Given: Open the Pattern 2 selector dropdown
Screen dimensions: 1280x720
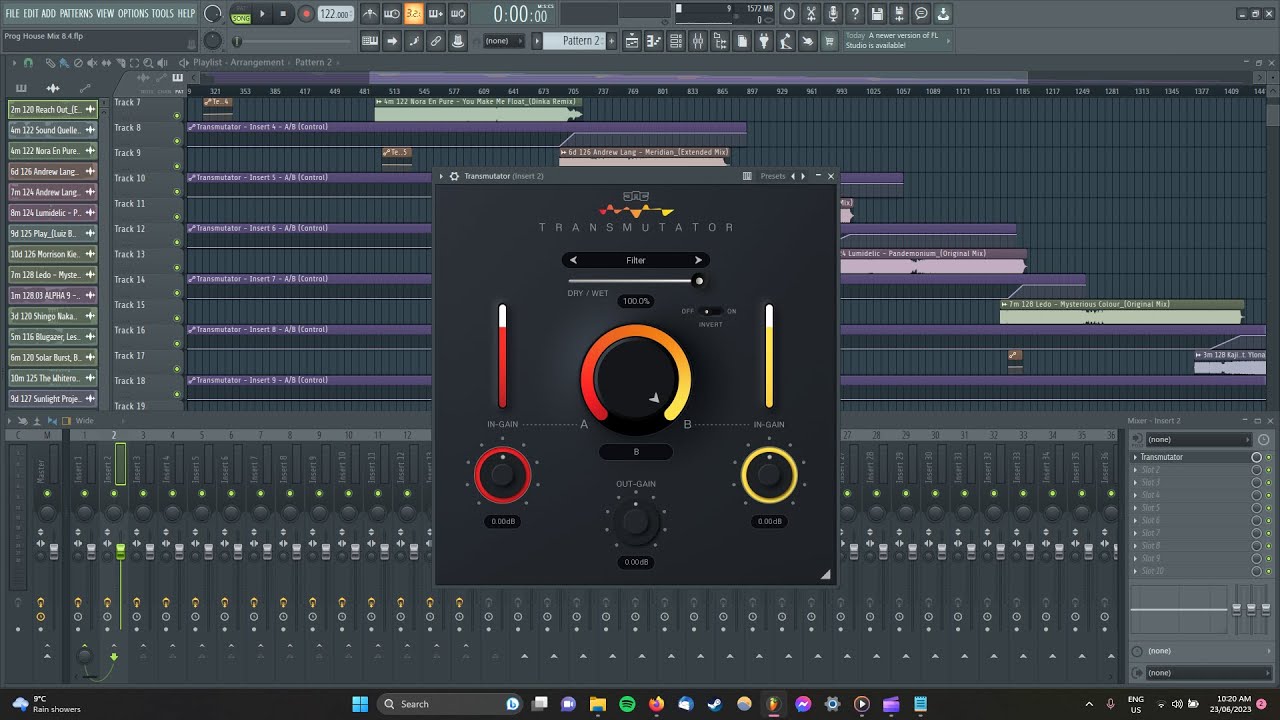Looking at the screenshot, I should coord(581,41).
